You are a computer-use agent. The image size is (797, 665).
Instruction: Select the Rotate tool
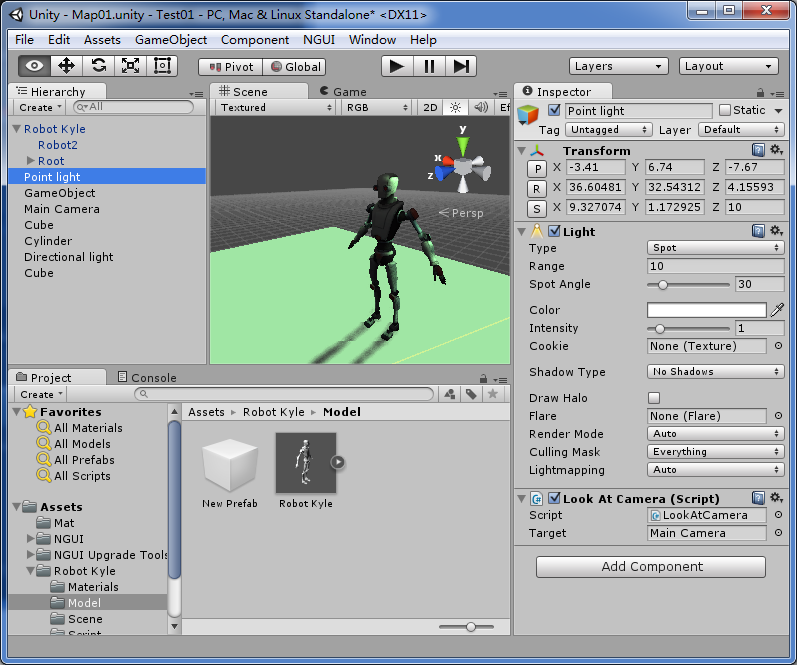click(99, 66)
